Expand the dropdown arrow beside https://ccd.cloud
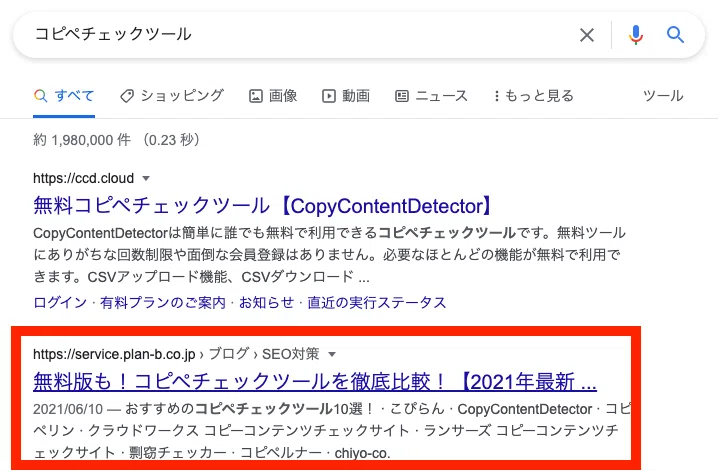Screen dimensions: 718x472 tap(146, 178)
